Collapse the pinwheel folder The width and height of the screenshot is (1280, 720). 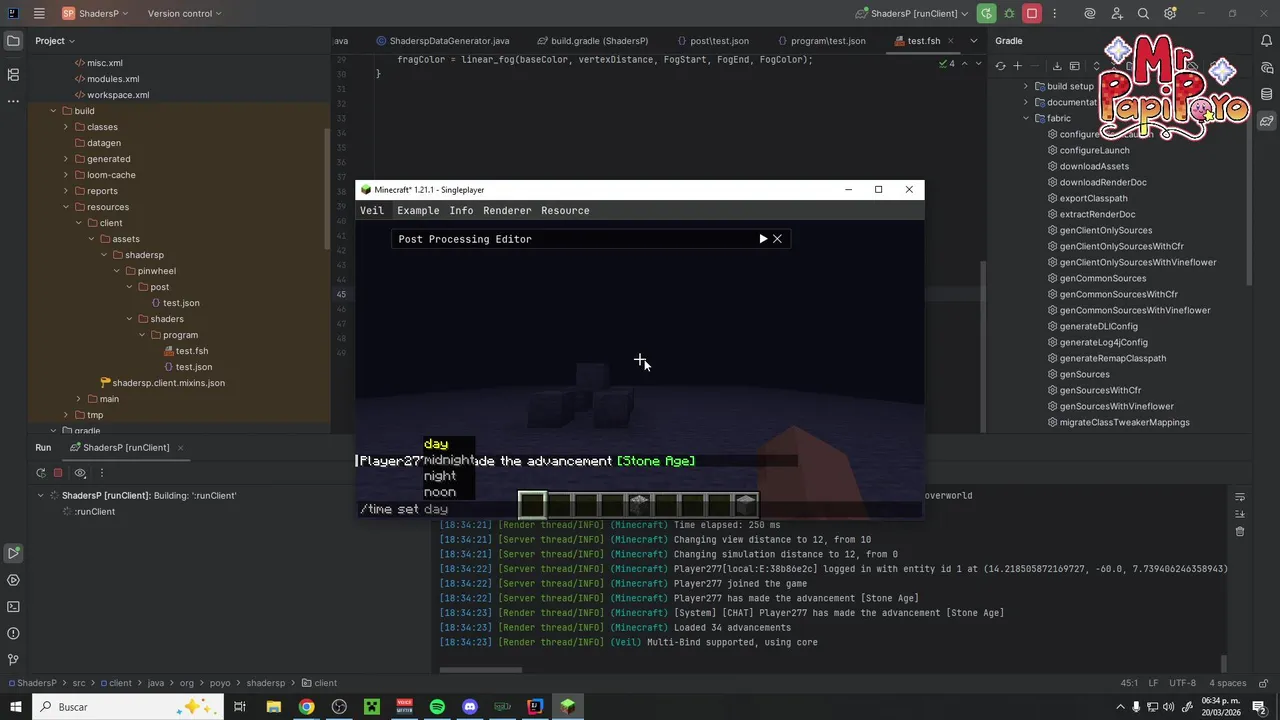point(117,271)
